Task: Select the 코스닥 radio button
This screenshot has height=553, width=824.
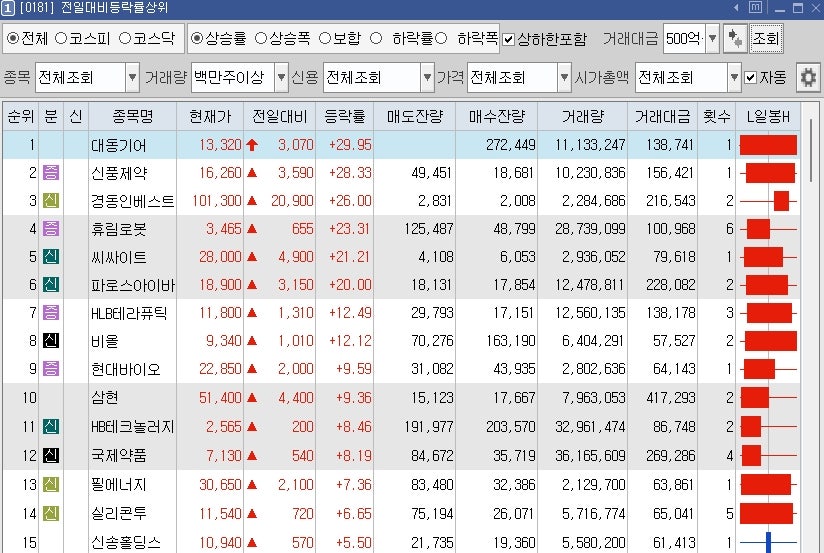Action: tap(125, 38)
